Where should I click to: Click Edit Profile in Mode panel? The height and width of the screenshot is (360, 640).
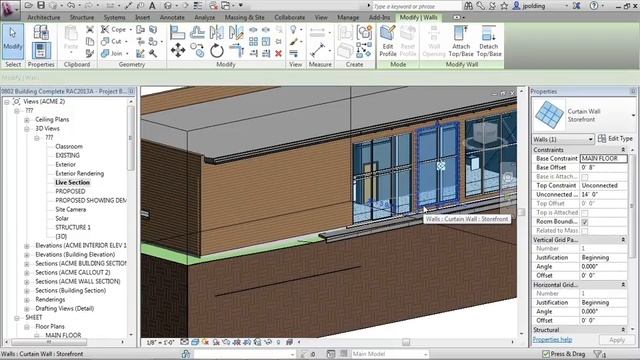click(387, 41)
